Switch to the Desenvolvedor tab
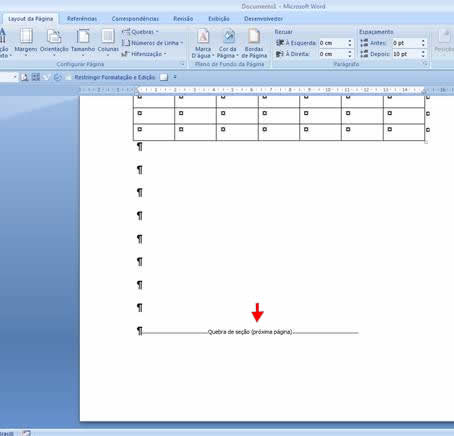The height and width of the screenshot is (436, 454). (263, 19)
